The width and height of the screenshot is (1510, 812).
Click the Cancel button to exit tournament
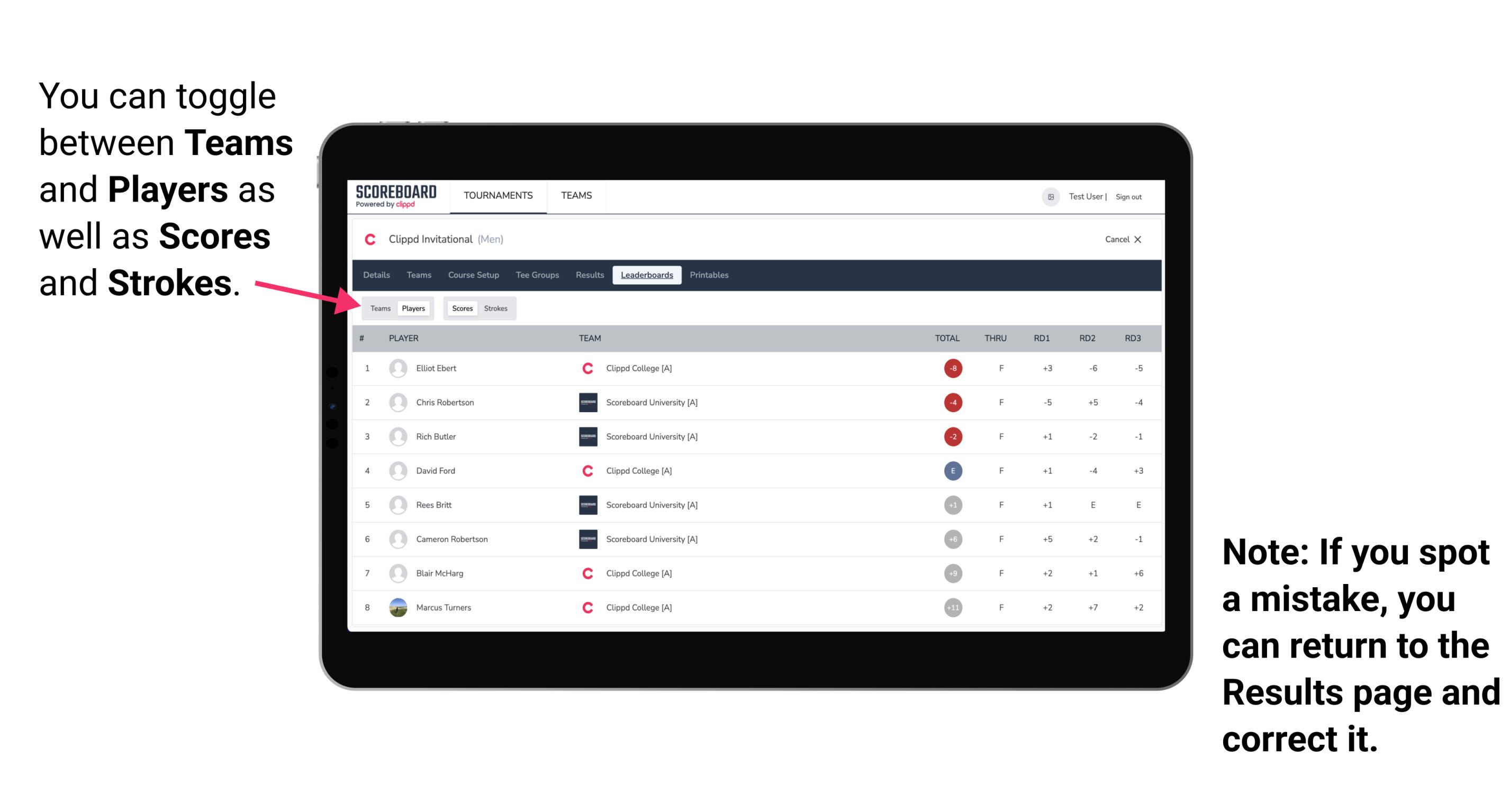pyautogui.click(x=1121, y=239)
